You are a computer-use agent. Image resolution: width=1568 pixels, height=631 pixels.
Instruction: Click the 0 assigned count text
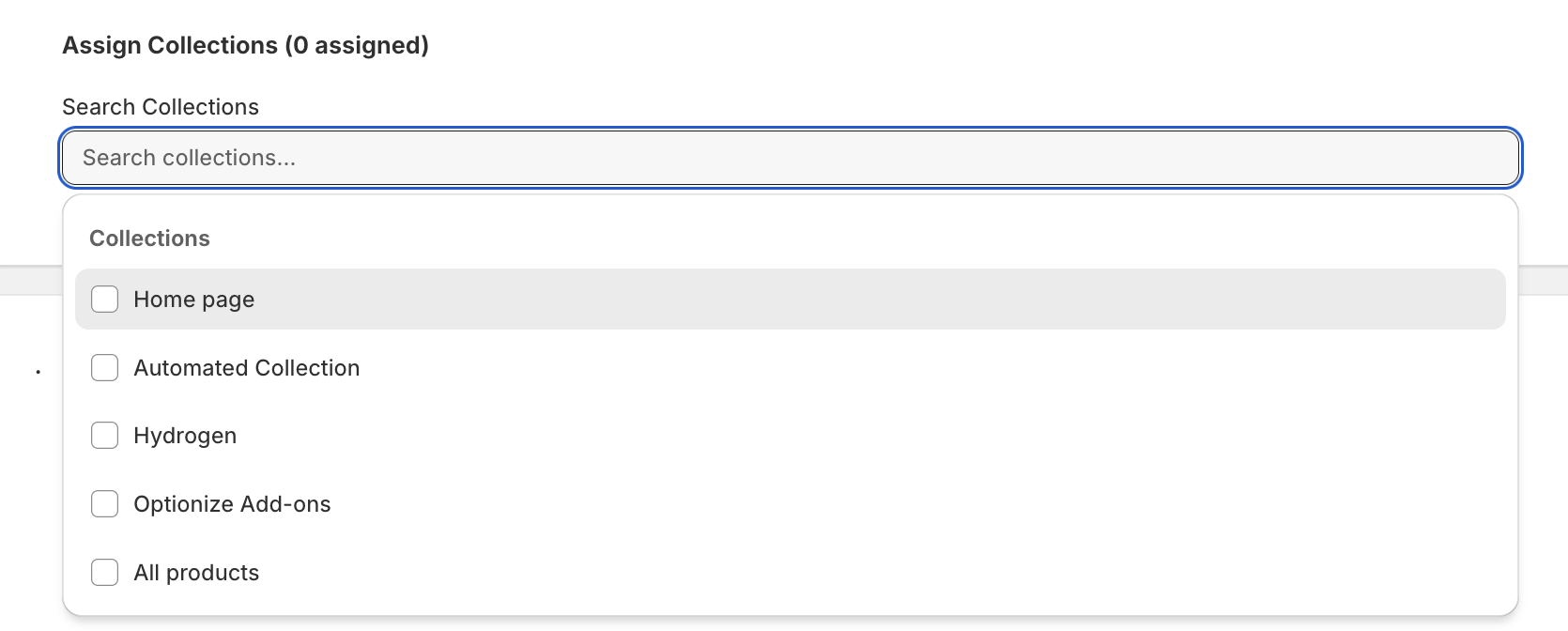click(x=357, y=45)
